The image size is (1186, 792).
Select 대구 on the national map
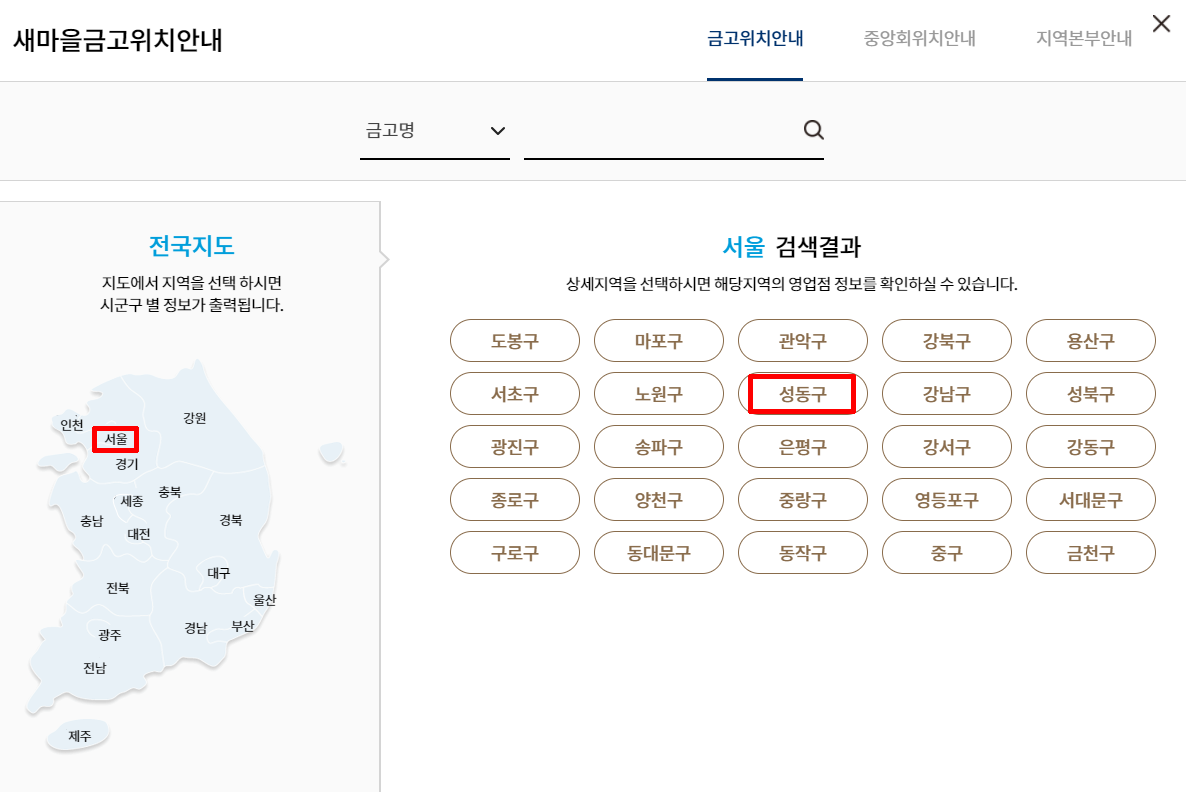(218, 573)
